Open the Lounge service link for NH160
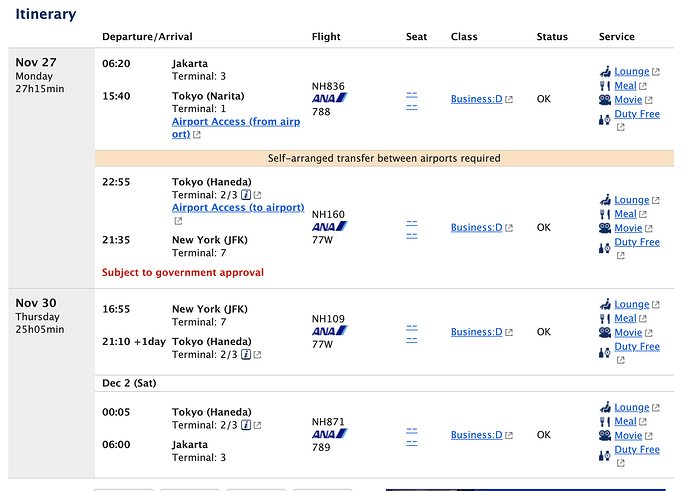Image resolution: width=690 pixels, height=491 pixels. 631,200
